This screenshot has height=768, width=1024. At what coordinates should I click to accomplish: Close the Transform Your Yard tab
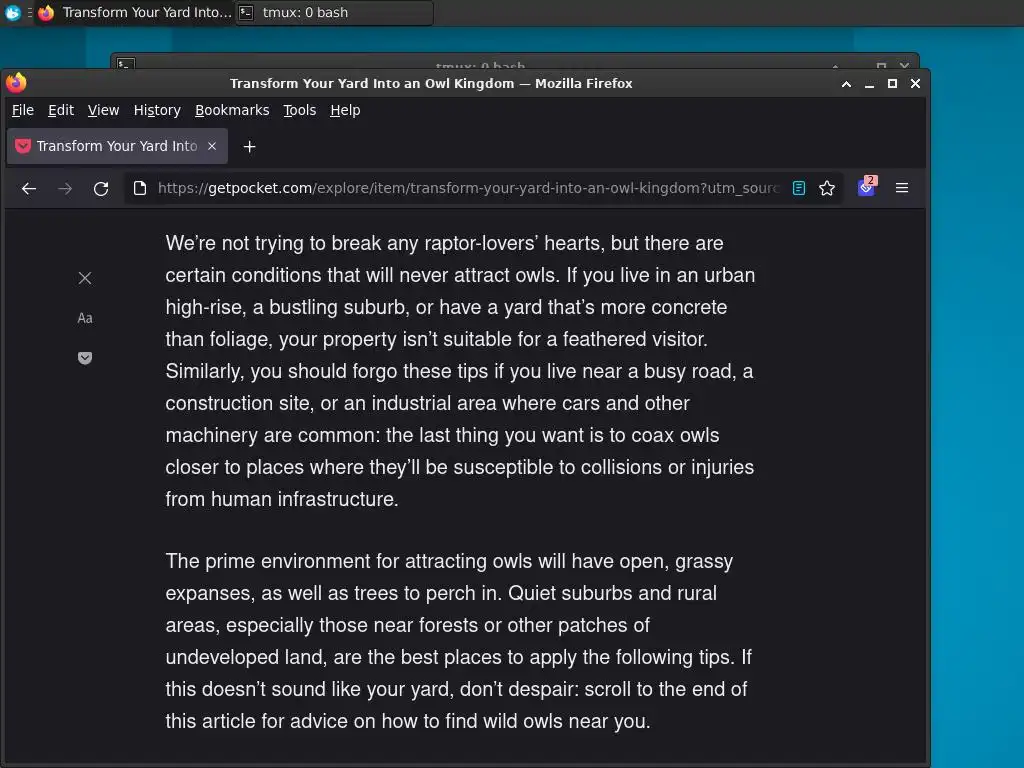point(212,146)
